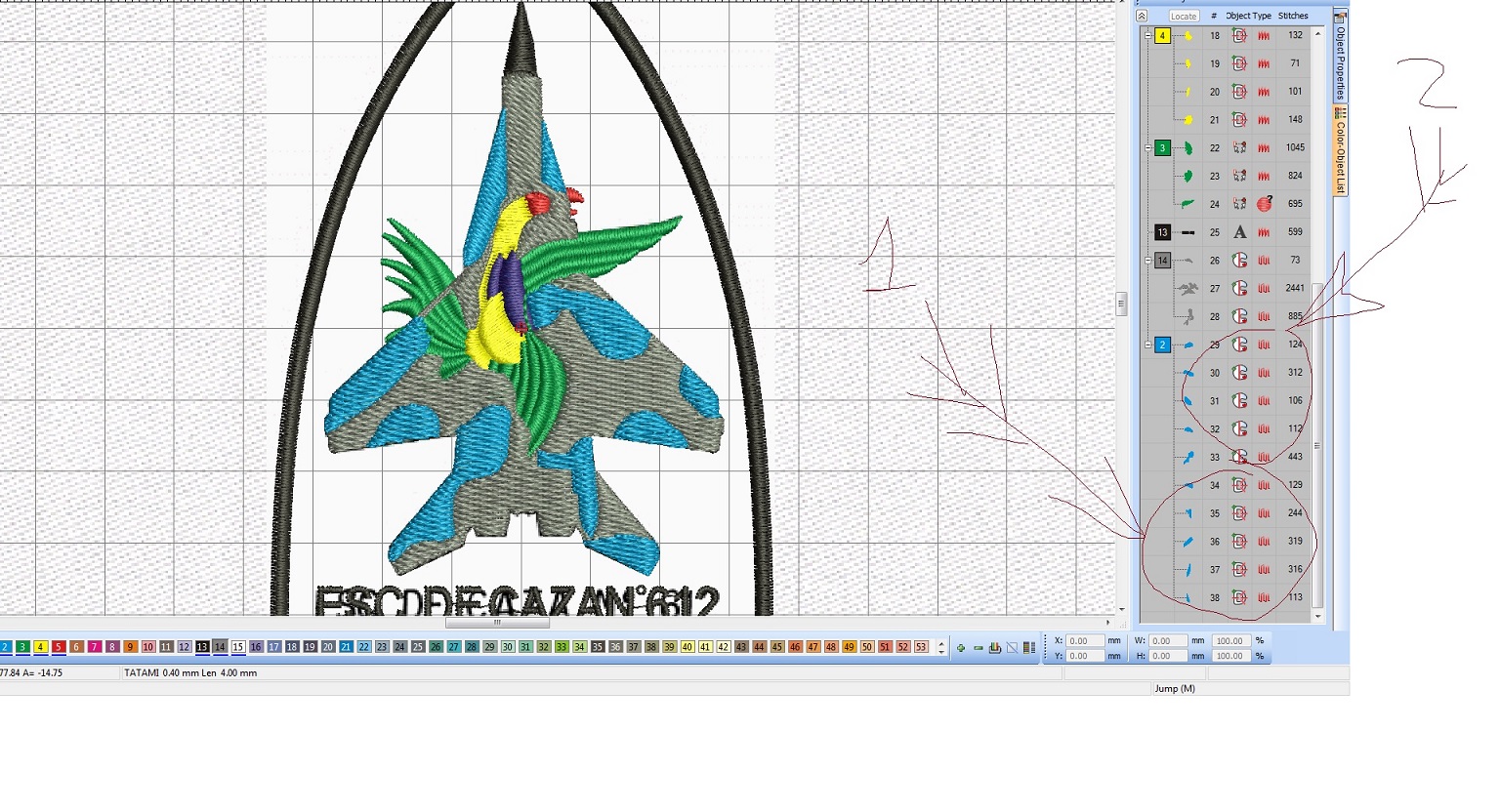The width and height of the screenshot is (1500, 812).
Task: Click the red stitch type icon in row 19
Action: point(1264,64)
